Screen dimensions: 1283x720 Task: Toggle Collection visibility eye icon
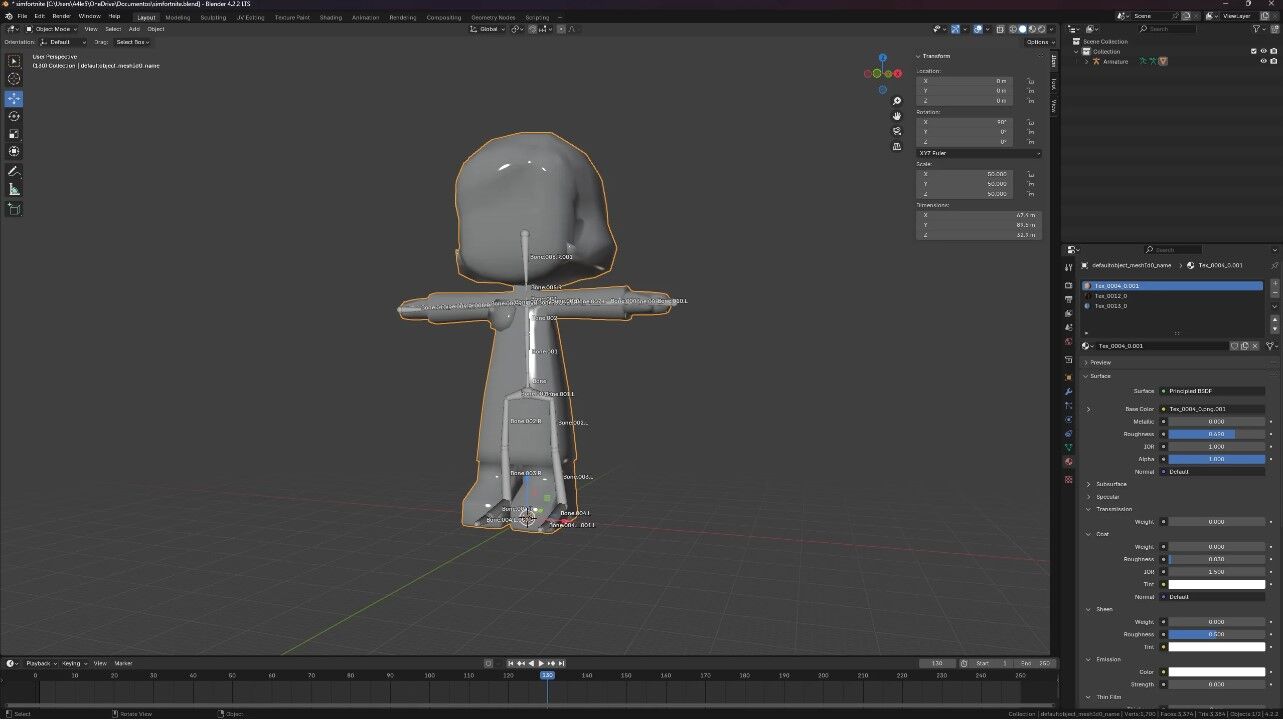pos(1264,51)
